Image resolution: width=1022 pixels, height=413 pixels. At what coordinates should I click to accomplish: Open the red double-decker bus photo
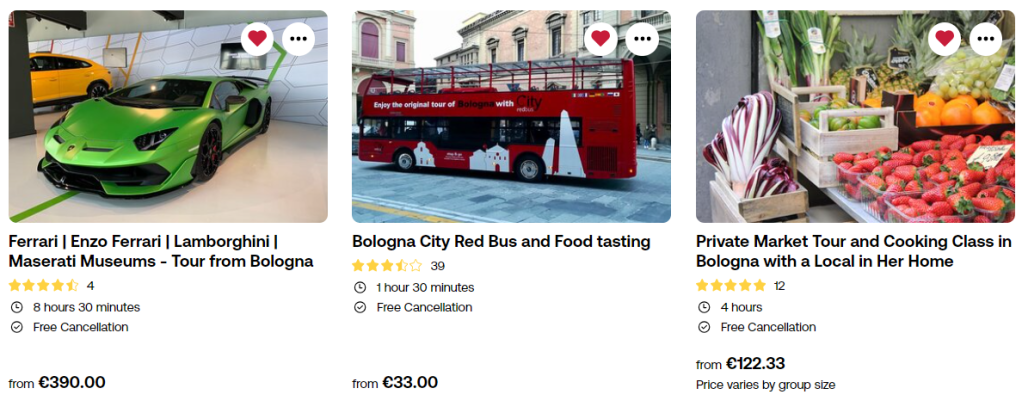coord(511,130)
